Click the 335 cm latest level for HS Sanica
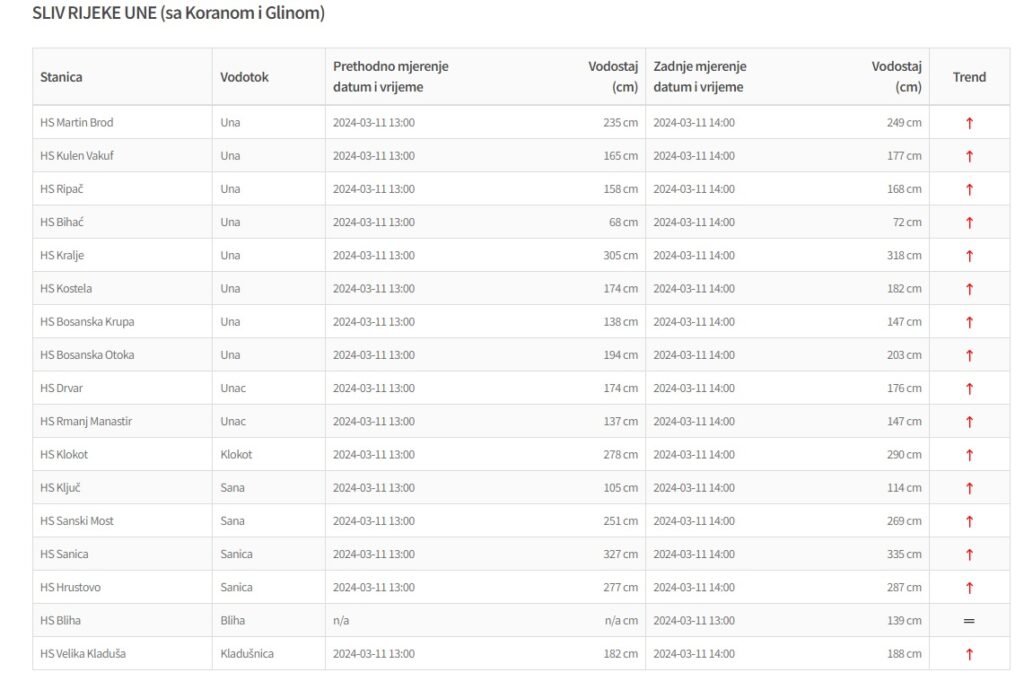 [903, 554]
